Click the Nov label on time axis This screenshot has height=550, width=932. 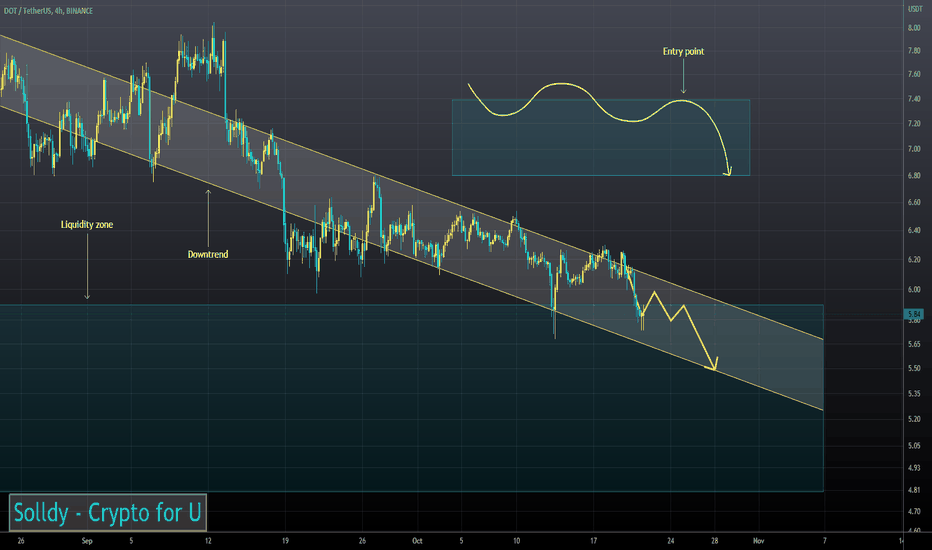(x=758, y=541)
